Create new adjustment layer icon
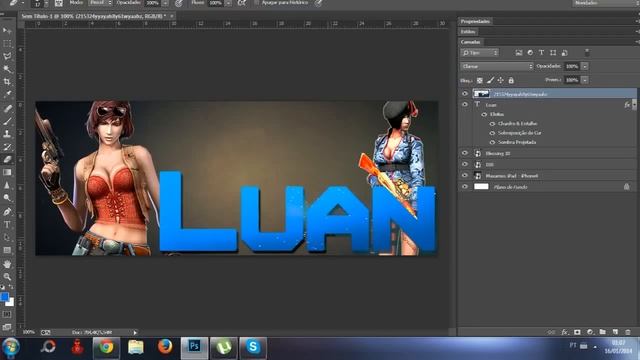Image resolution: width=640 pixels, height=360 pixels. pos(590,332)
